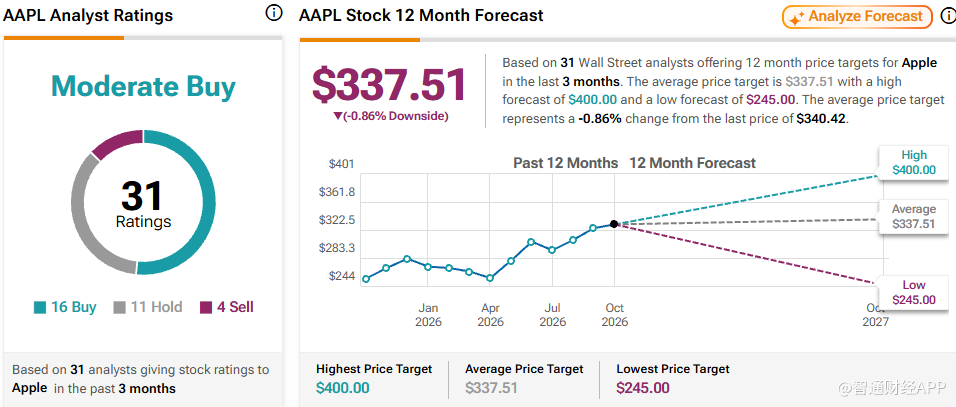The height and width of the screenshot is (407, 956).
Task: Click the downside triangle under $337.51
Action: pyautogui.click(x=338, y=116)
